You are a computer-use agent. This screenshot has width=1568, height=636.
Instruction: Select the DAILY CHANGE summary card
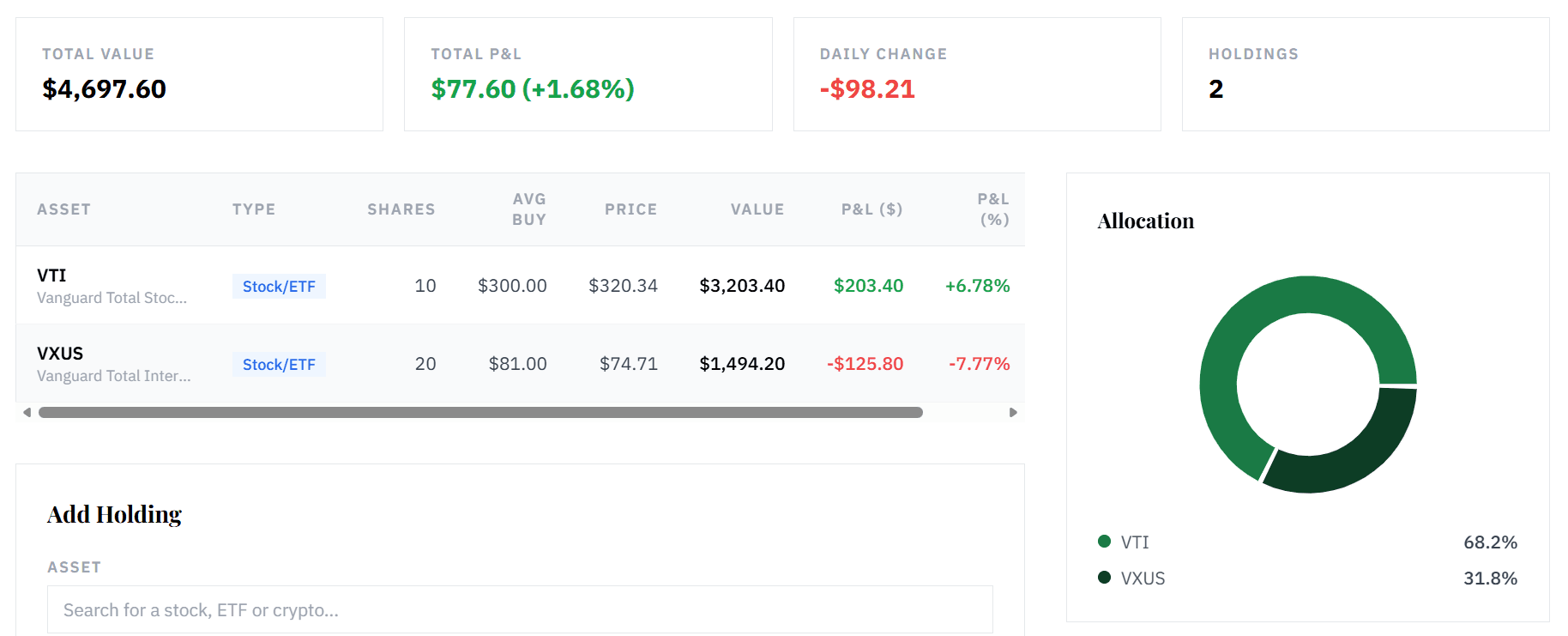(x=976, y=74)
